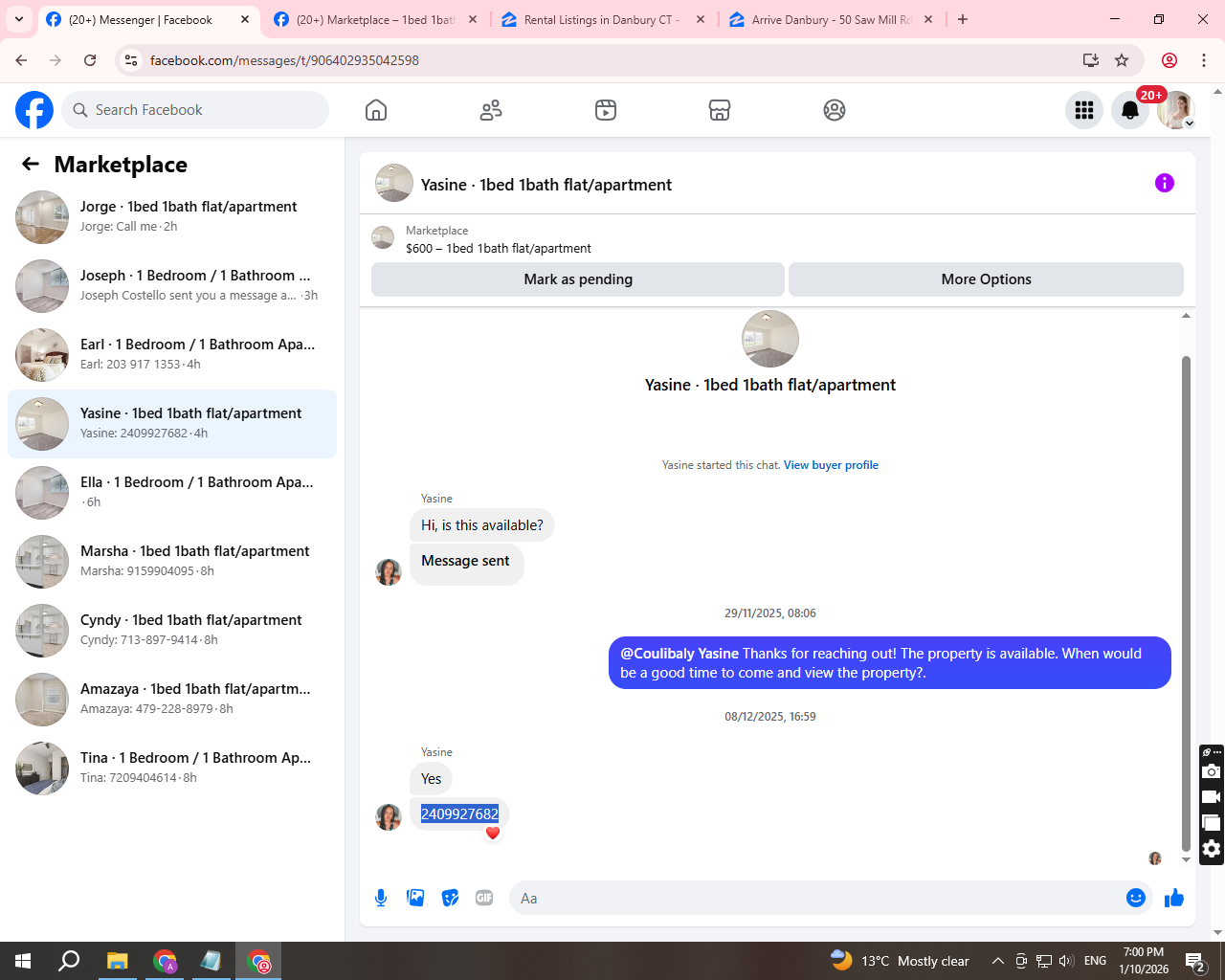This screenshot has height=980, width=1225.
Task: Open File Explorer from taskbar
Action: click(x=117, y=961)
